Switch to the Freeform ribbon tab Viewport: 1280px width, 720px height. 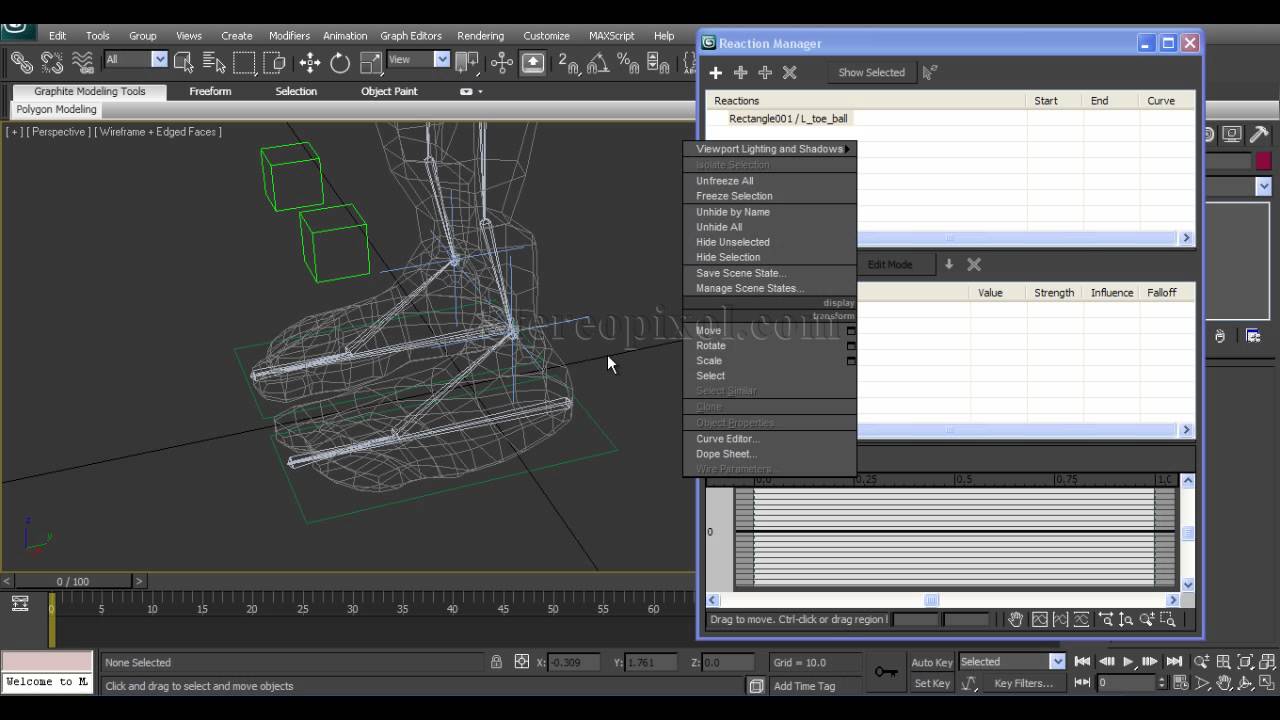pyautogui.click(x=210, y=91)
